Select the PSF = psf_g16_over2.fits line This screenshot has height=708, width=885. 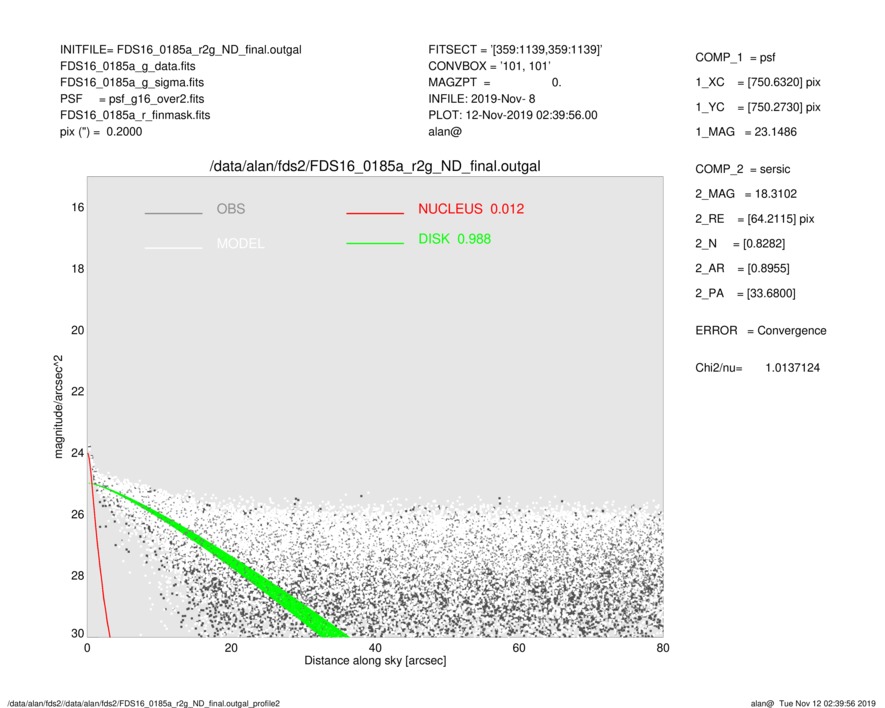pyautogui.click(x=132, y=99)
